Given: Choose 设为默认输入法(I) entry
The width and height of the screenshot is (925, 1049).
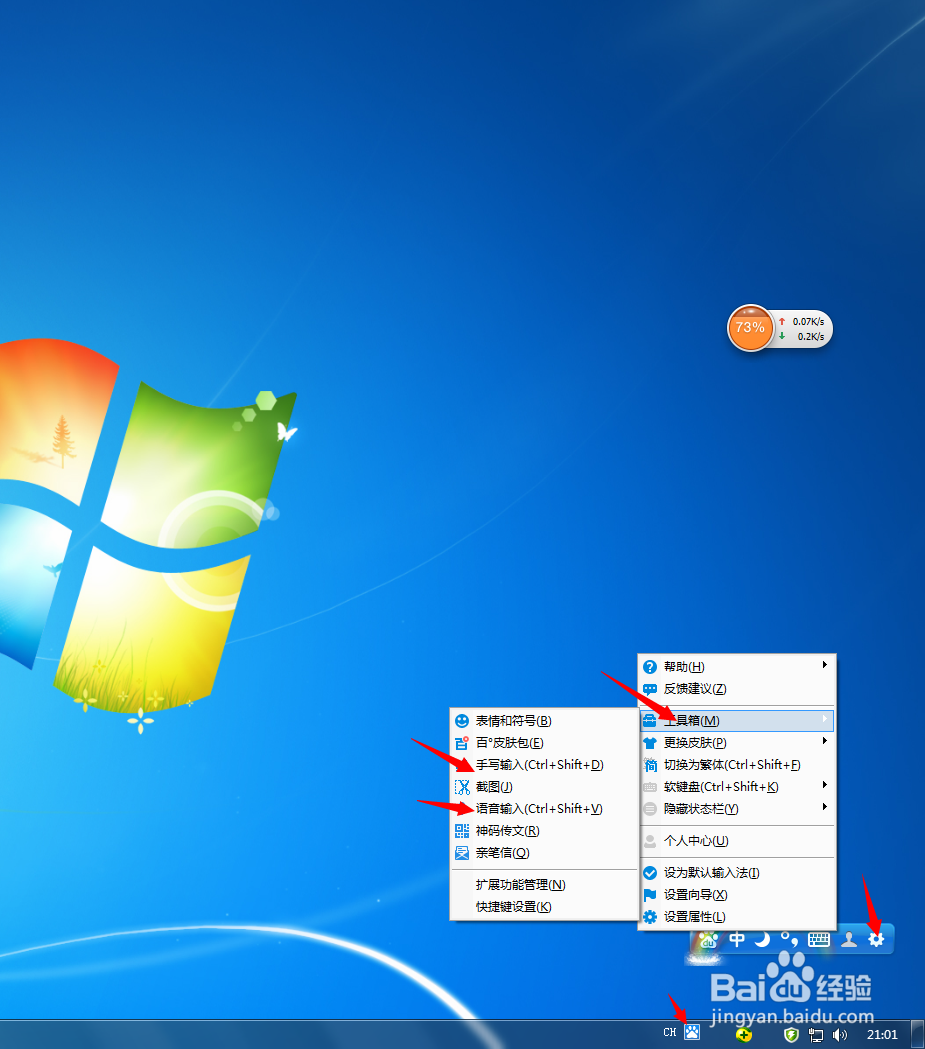Looking at the screenshot, I should point(737,872).
